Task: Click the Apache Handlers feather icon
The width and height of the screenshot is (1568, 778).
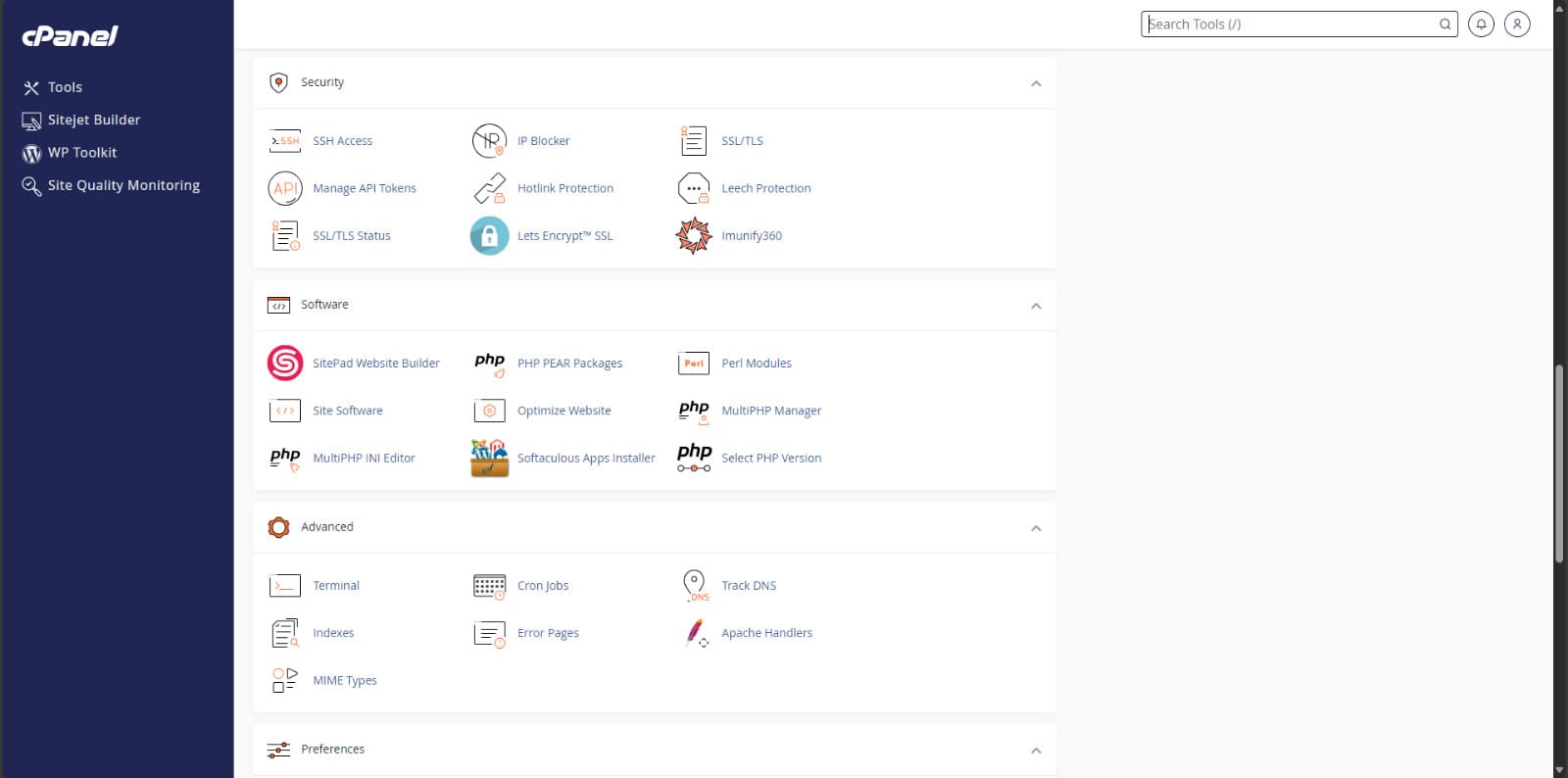Action: click(x=694, y=633)
